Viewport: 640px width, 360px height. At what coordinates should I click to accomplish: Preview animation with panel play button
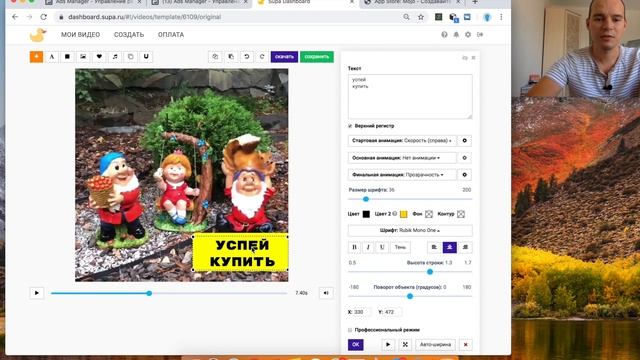tap(388, 344)
